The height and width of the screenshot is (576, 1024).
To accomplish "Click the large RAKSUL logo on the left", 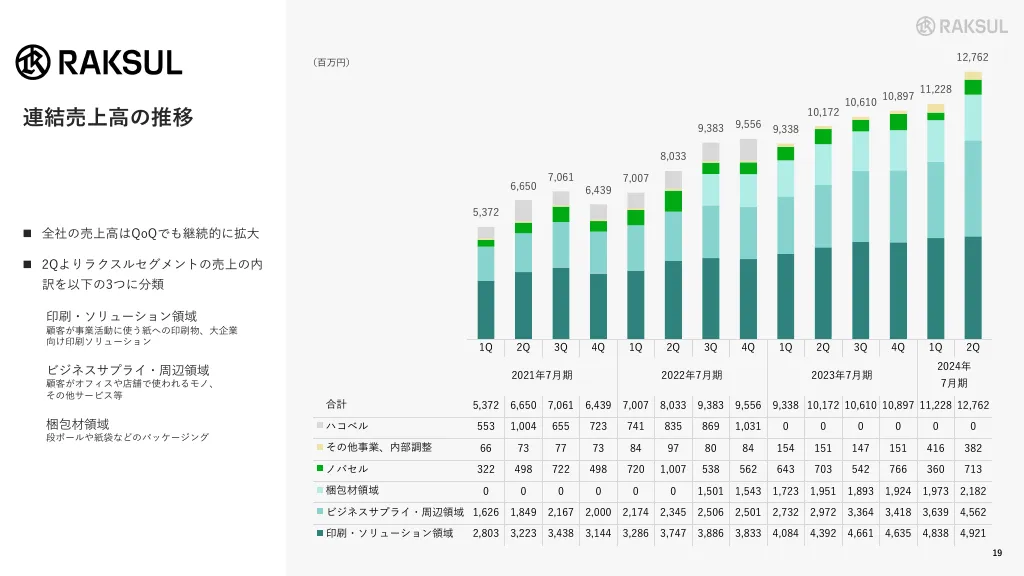I will coord(99,63).
